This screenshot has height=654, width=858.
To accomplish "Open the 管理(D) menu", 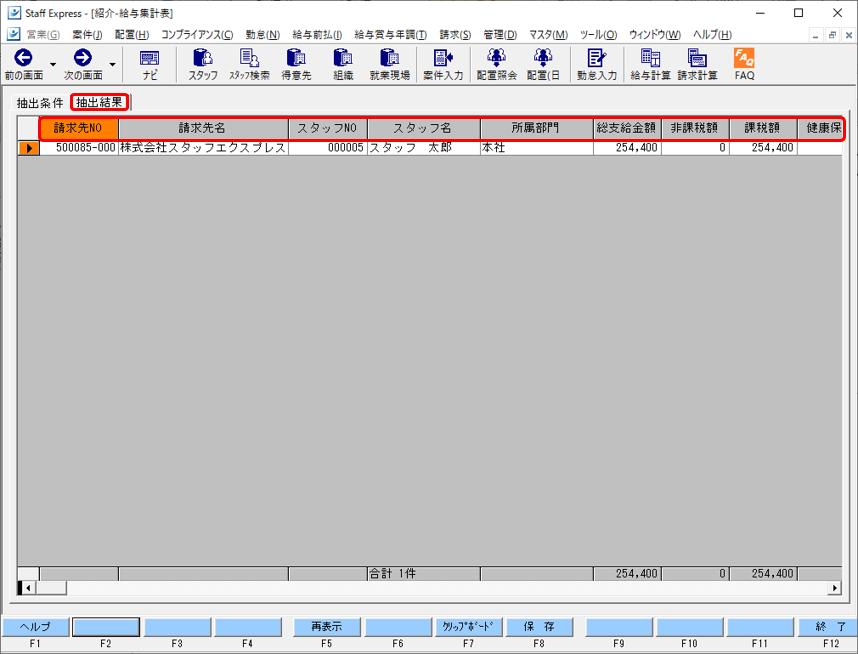I will pyautogui.click(x=500, y=34).
